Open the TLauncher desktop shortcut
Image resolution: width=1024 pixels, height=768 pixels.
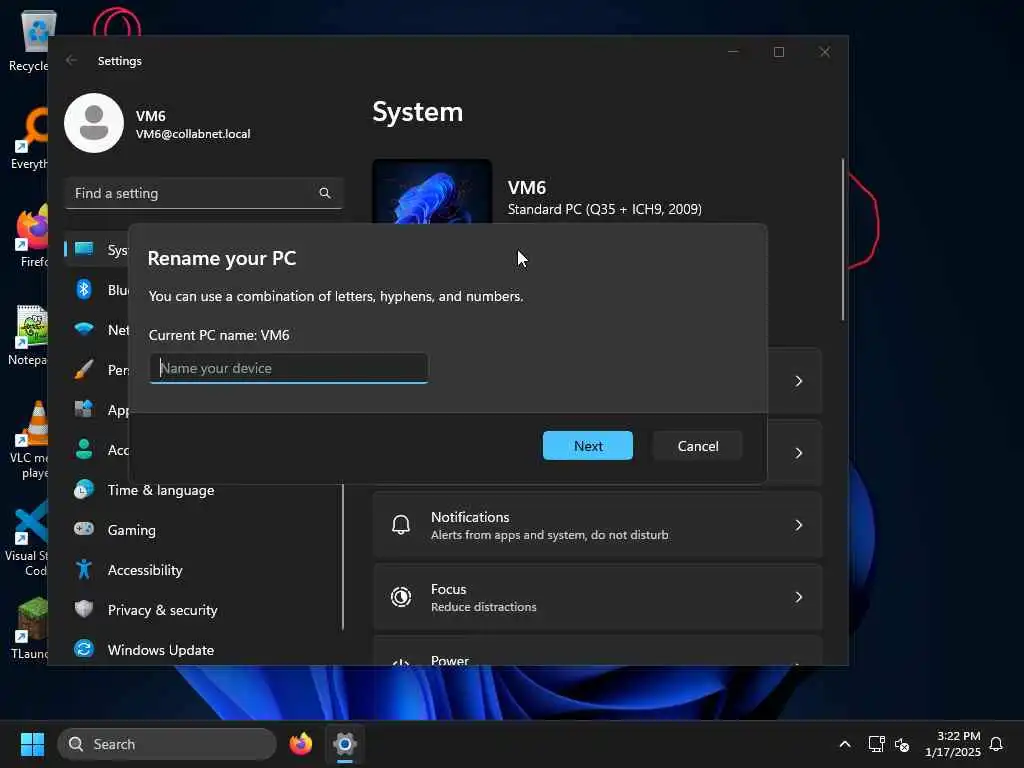(x=29, y=628)
